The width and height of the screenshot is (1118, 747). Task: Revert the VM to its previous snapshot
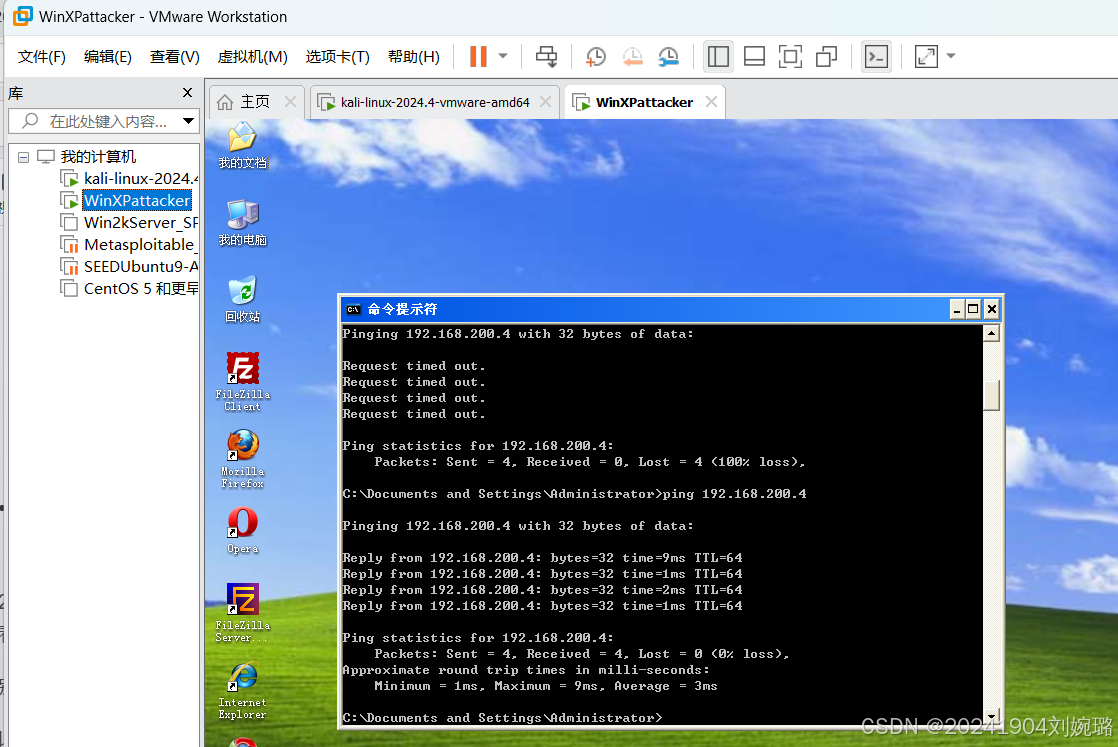(x=632, y=56)
